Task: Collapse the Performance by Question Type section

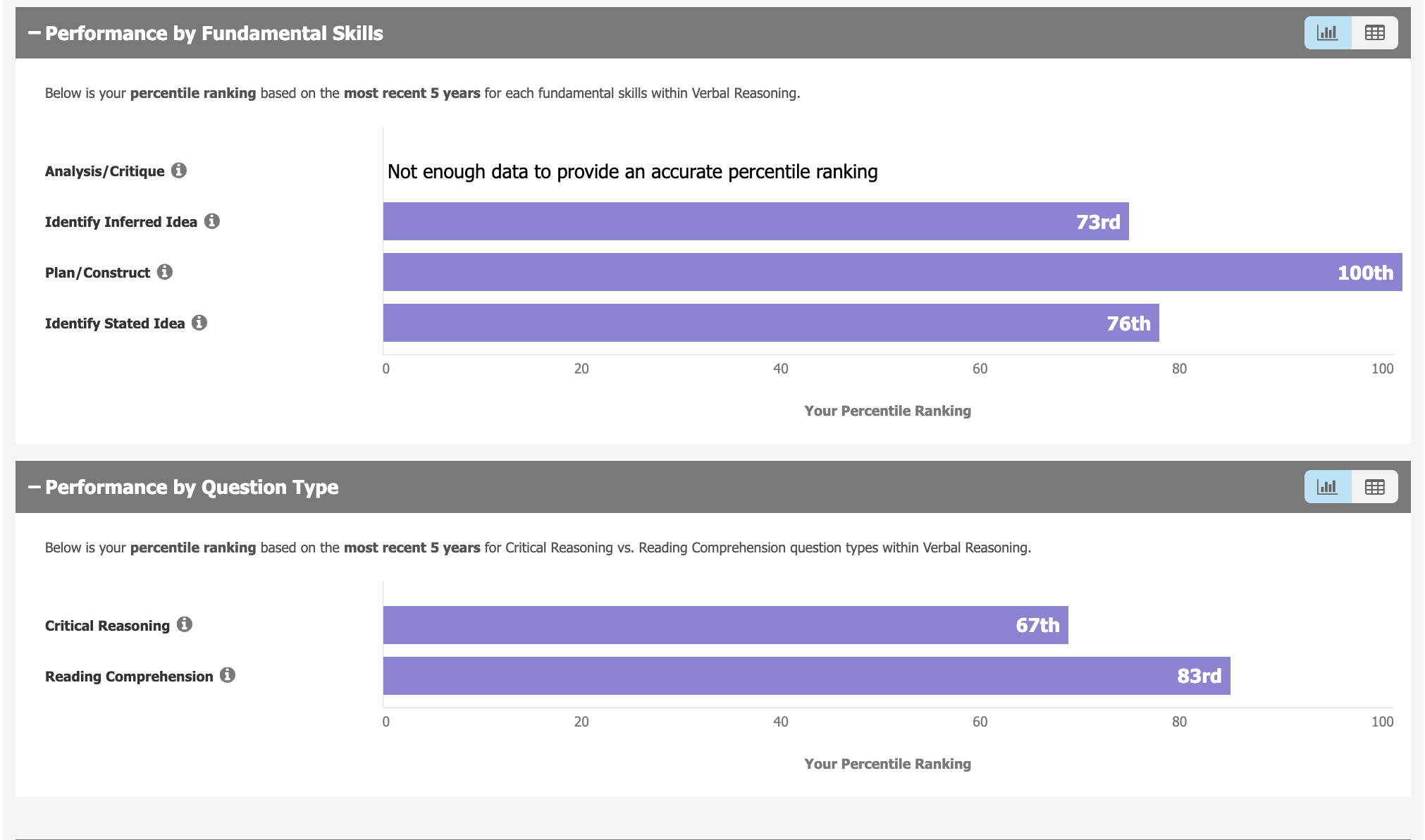Action: (x=34, y=487)
